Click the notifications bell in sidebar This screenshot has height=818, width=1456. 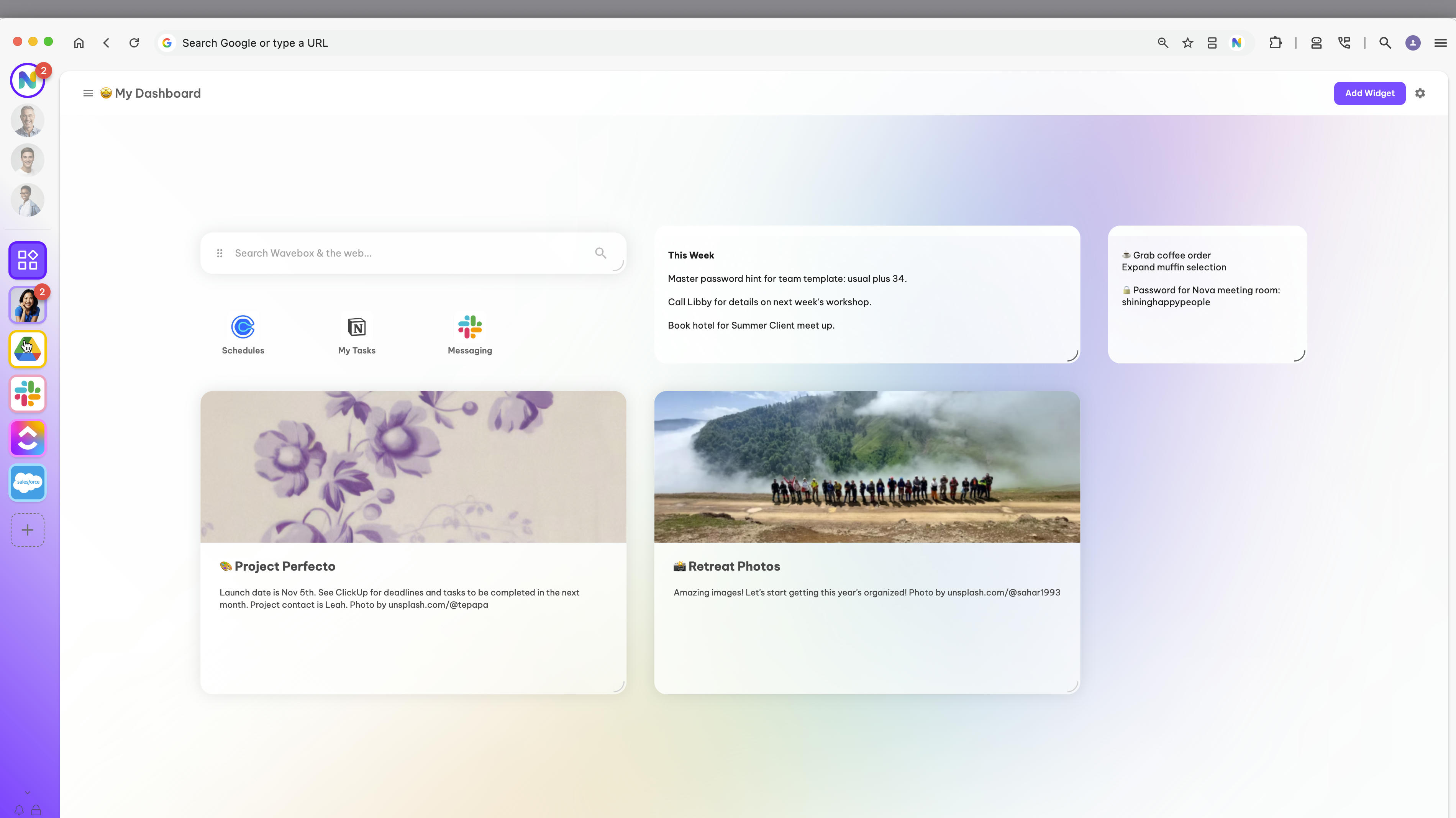tap(19, 810)
